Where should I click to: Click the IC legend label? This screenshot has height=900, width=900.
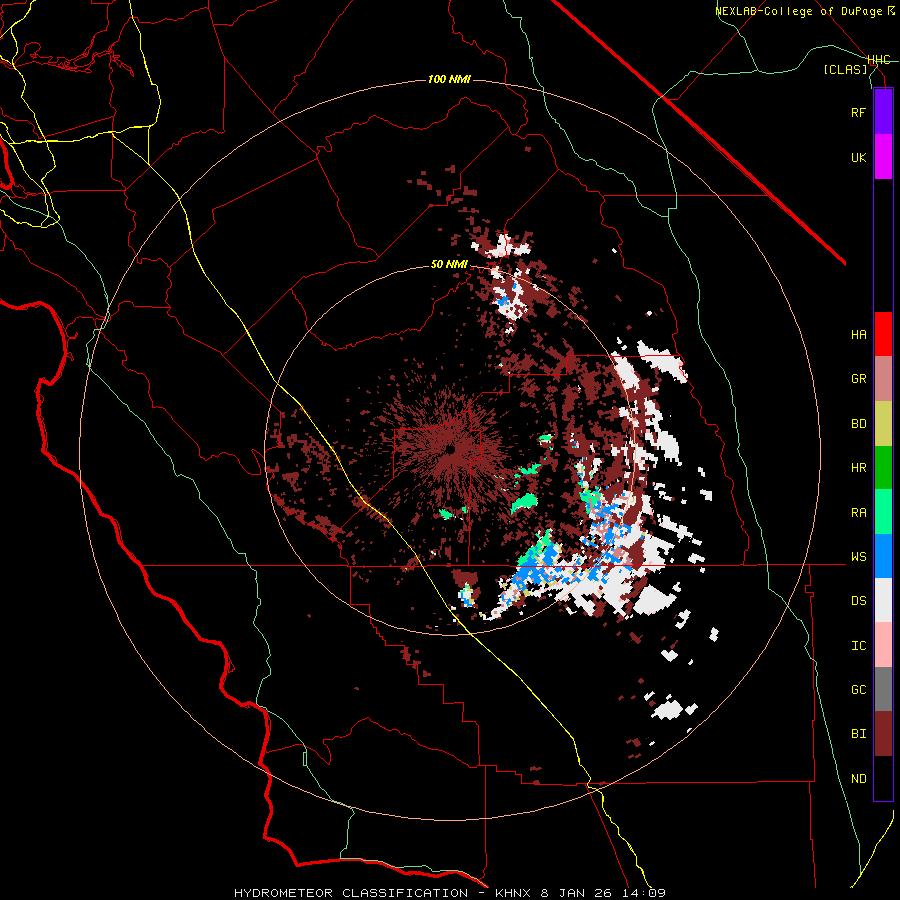coord(858,646)
